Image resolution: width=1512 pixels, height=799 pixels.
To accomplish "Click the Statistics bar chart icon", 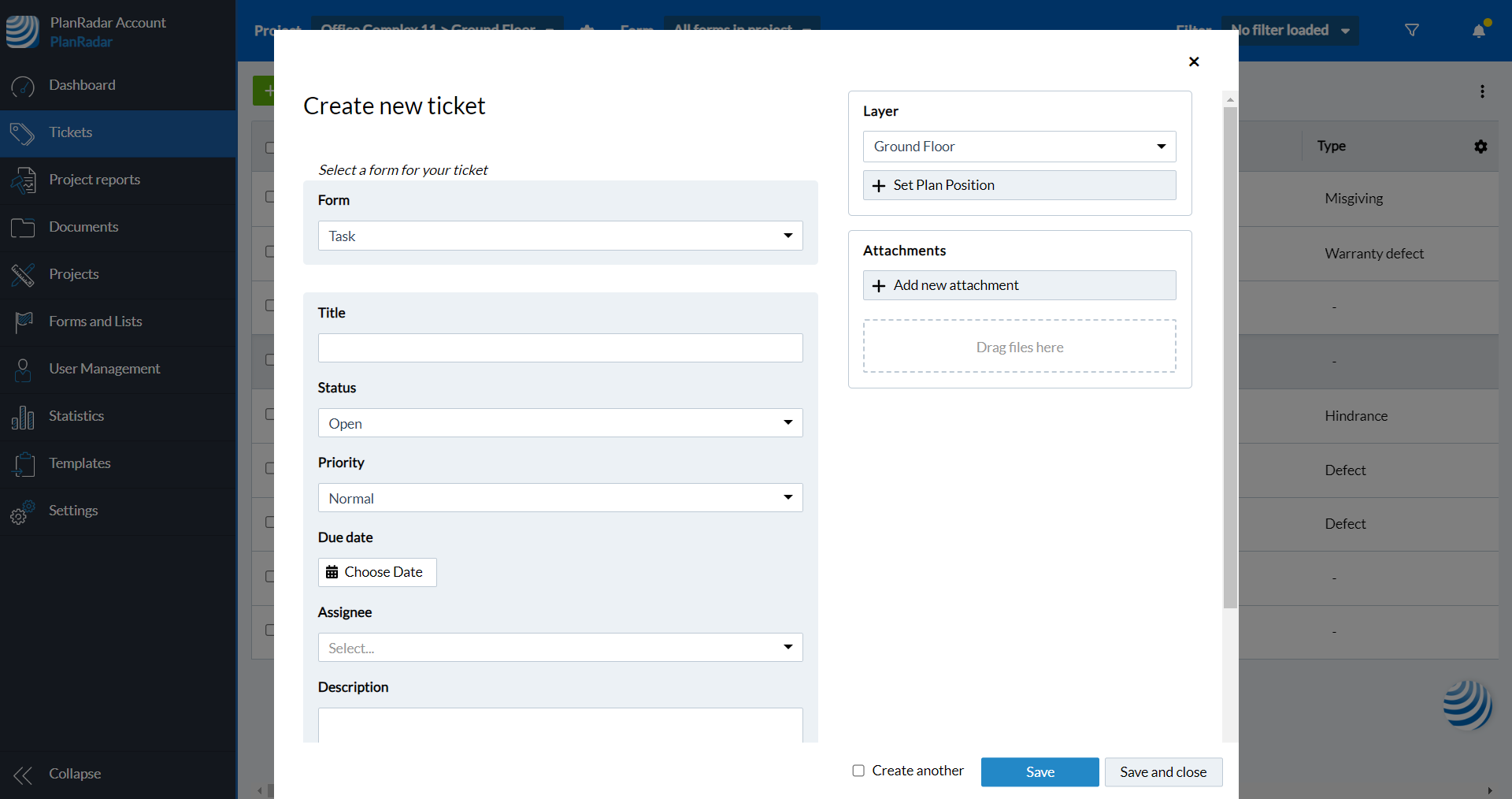I will point(23,416).
